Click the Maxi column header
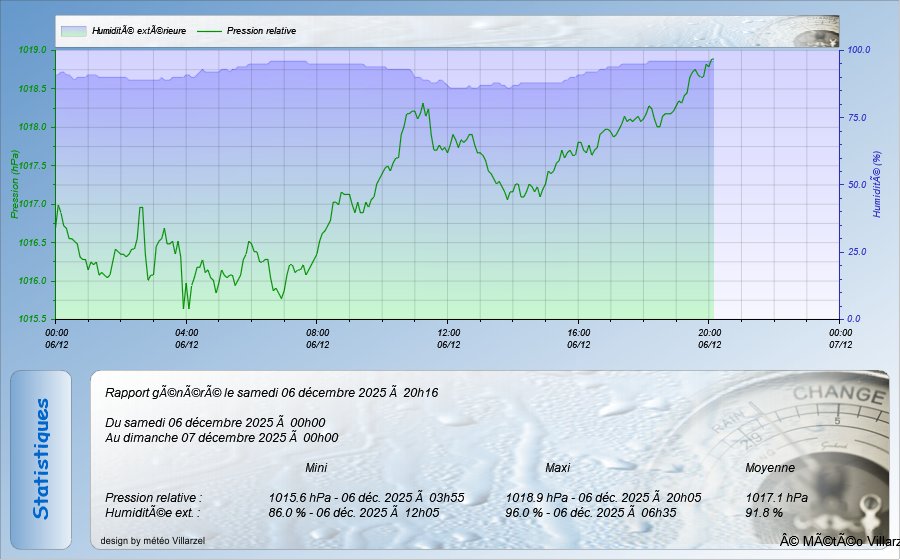This screenshot has width=900, height=560. [557, 468]
